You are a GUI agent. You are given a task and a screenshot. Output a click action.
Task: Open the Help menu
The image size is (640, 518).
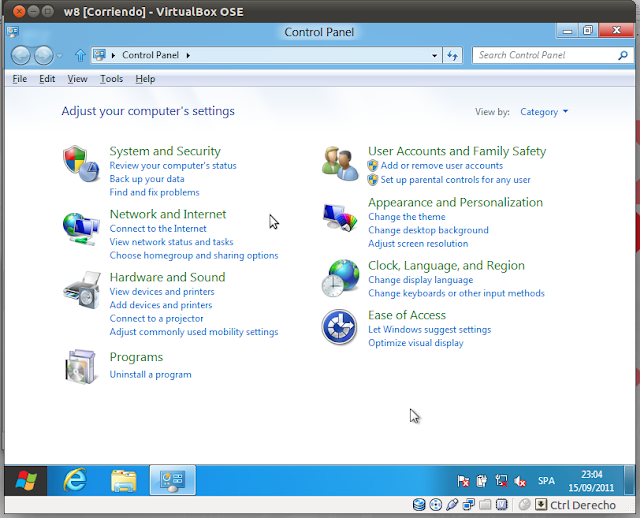coord(145,79)
